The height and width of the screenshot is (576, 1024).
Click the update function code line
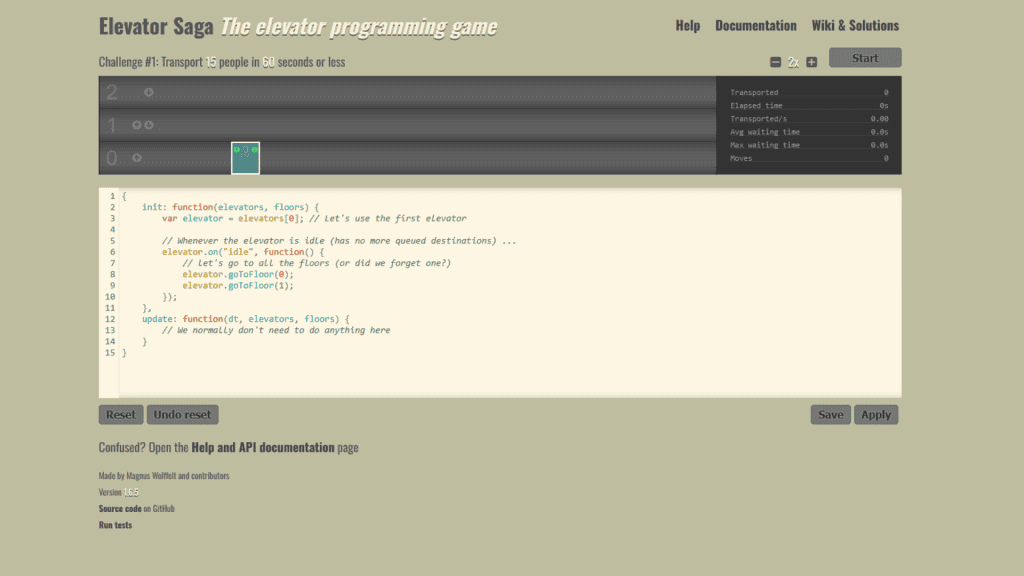[x=246, y=319]
